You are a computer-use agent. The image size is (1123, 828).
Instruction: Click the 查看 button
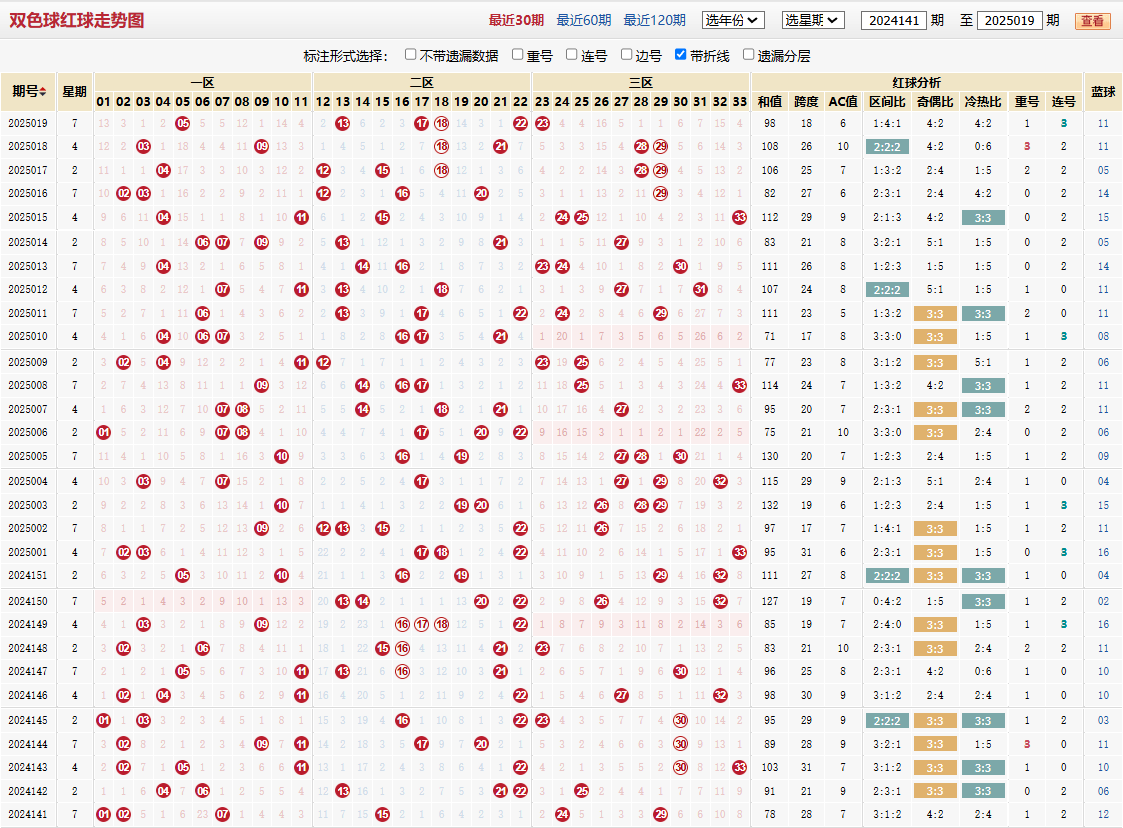tap(1092, 21)
